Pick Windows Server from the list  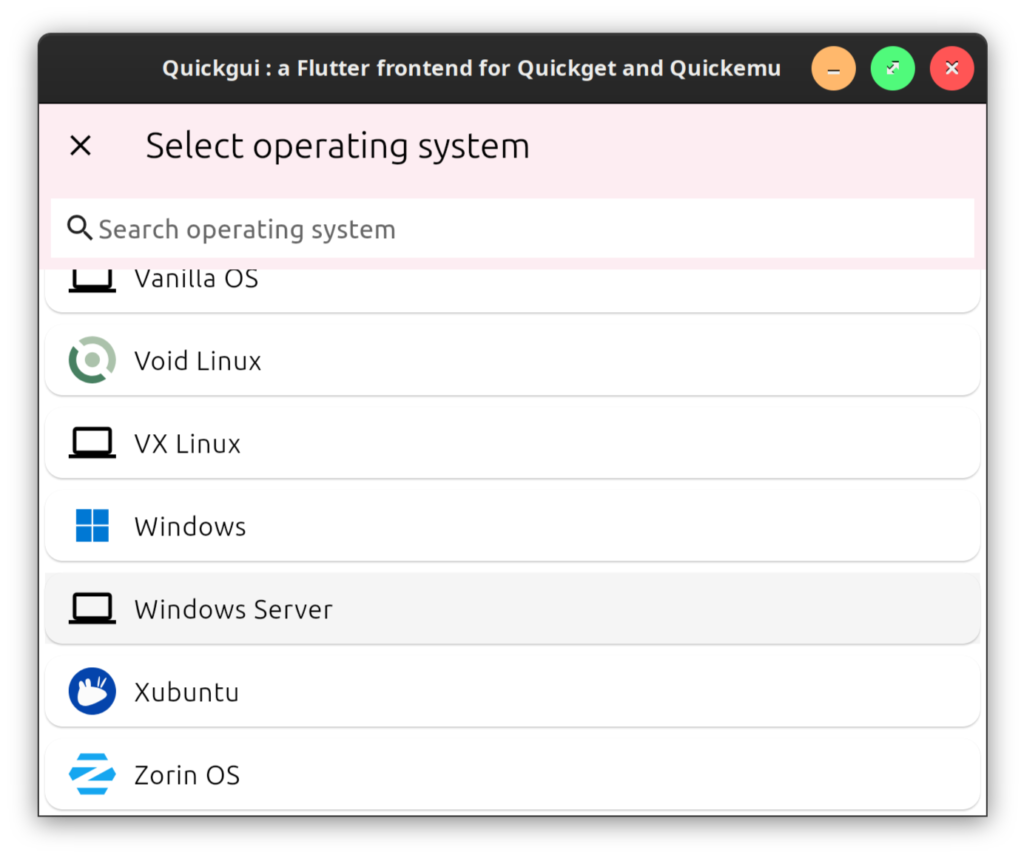512,608
